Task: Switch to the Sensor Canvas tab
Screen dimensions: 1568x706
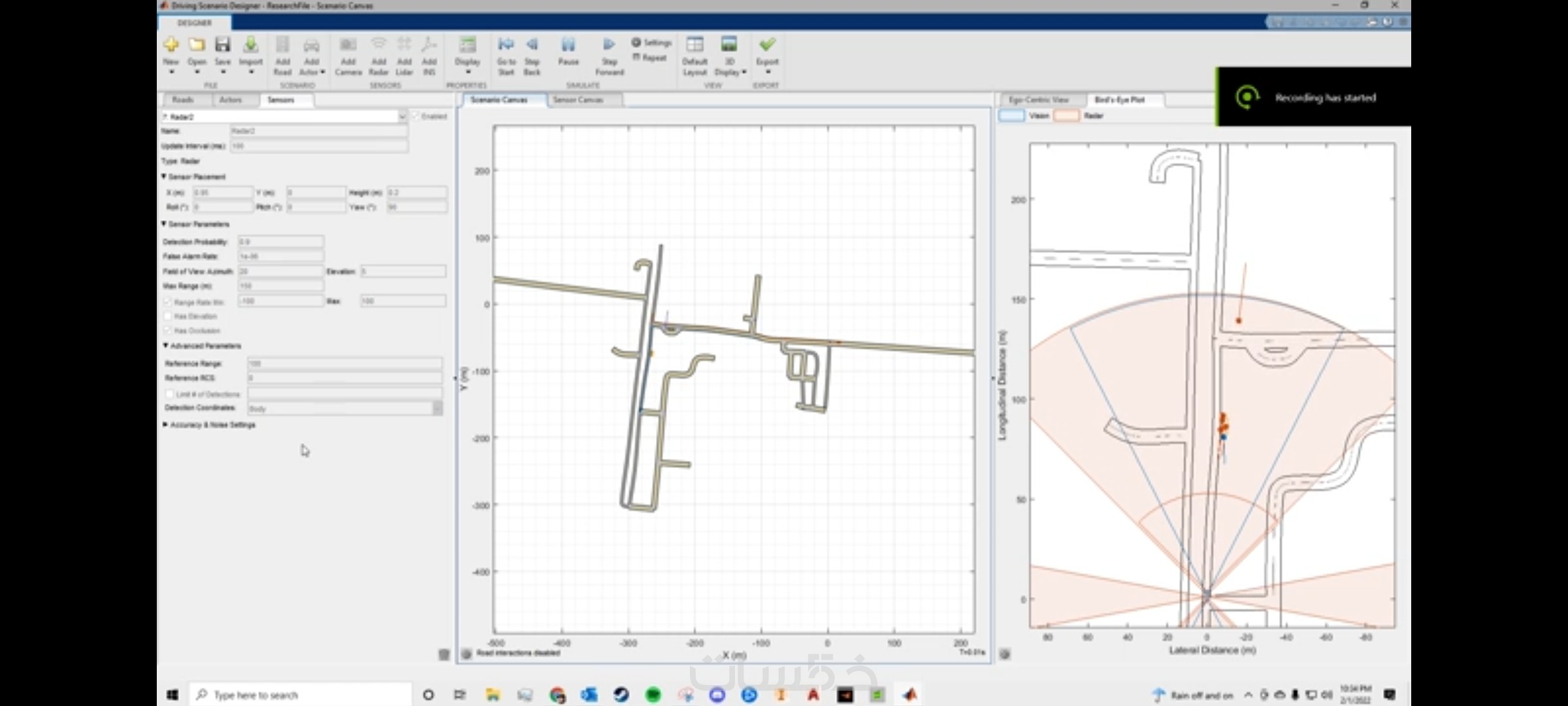Action: click(x=578, y=100)
